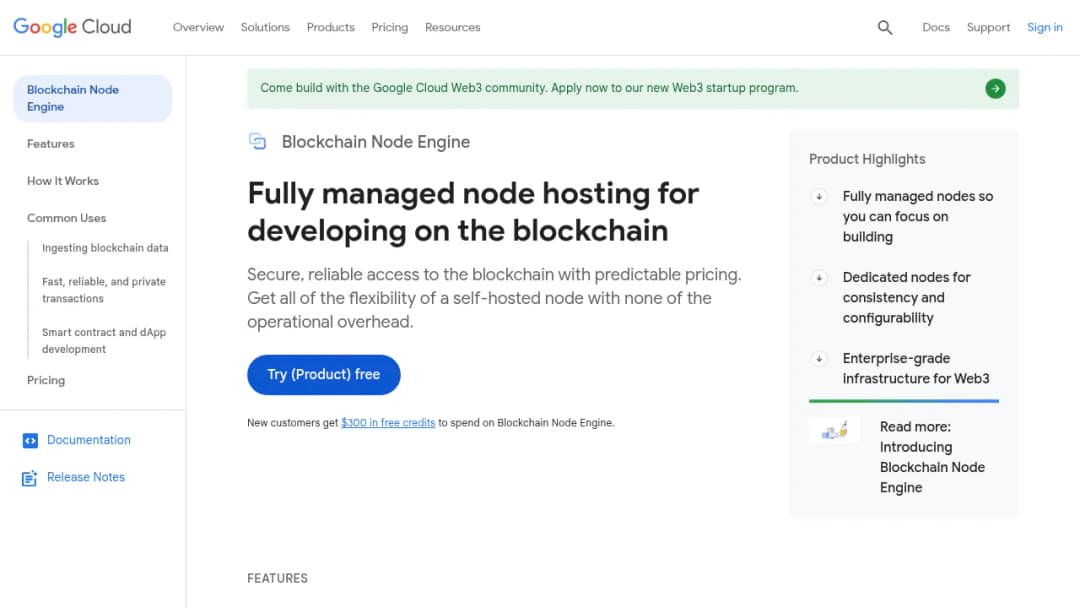The height and width of the screenshot is (608, 1080).
Task: Click the Release Notes icon
Action: click(x=30, y=478)
